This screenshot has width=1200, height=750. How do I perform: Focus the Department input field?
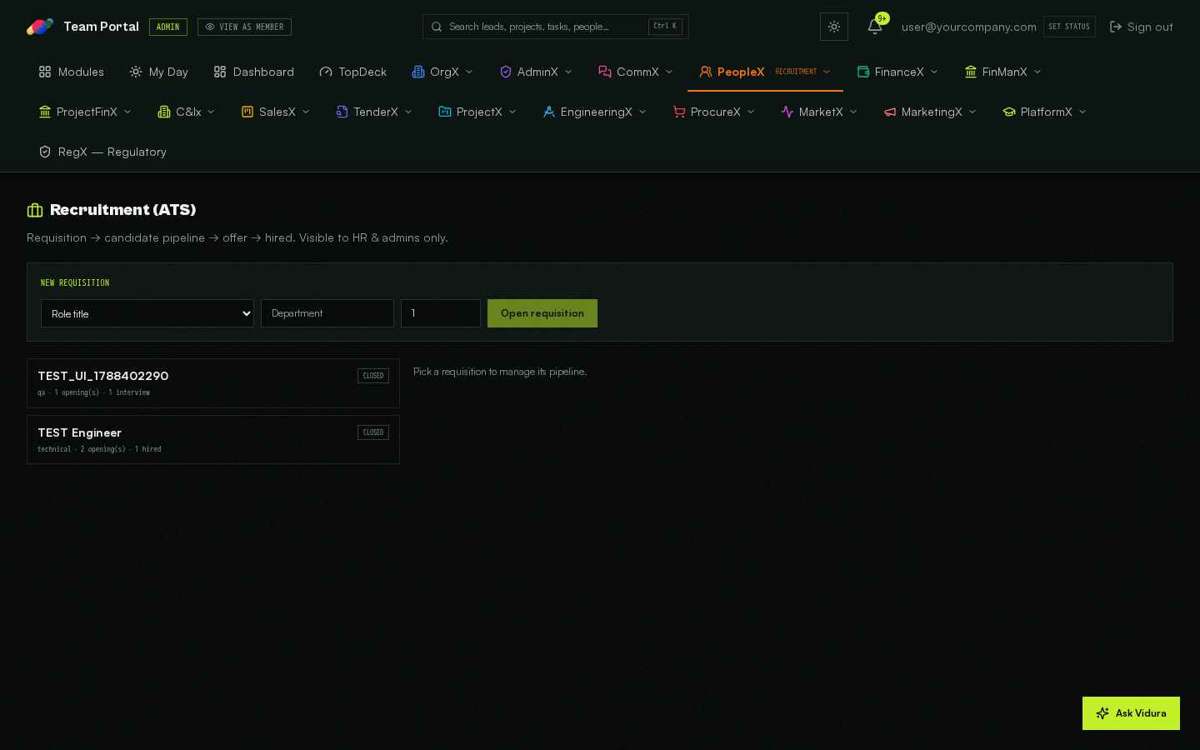click(x=327, y=313)
